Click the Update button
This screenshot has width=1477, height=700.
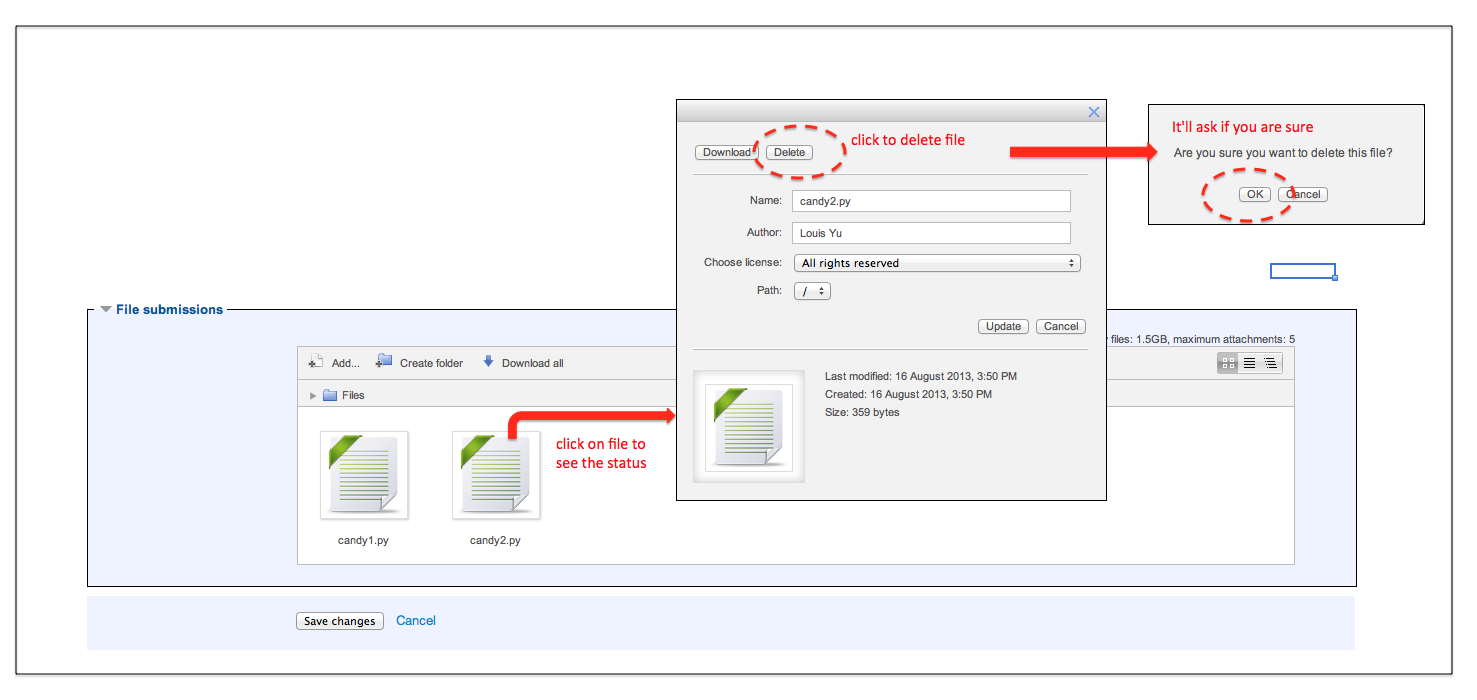(1003, 326)
